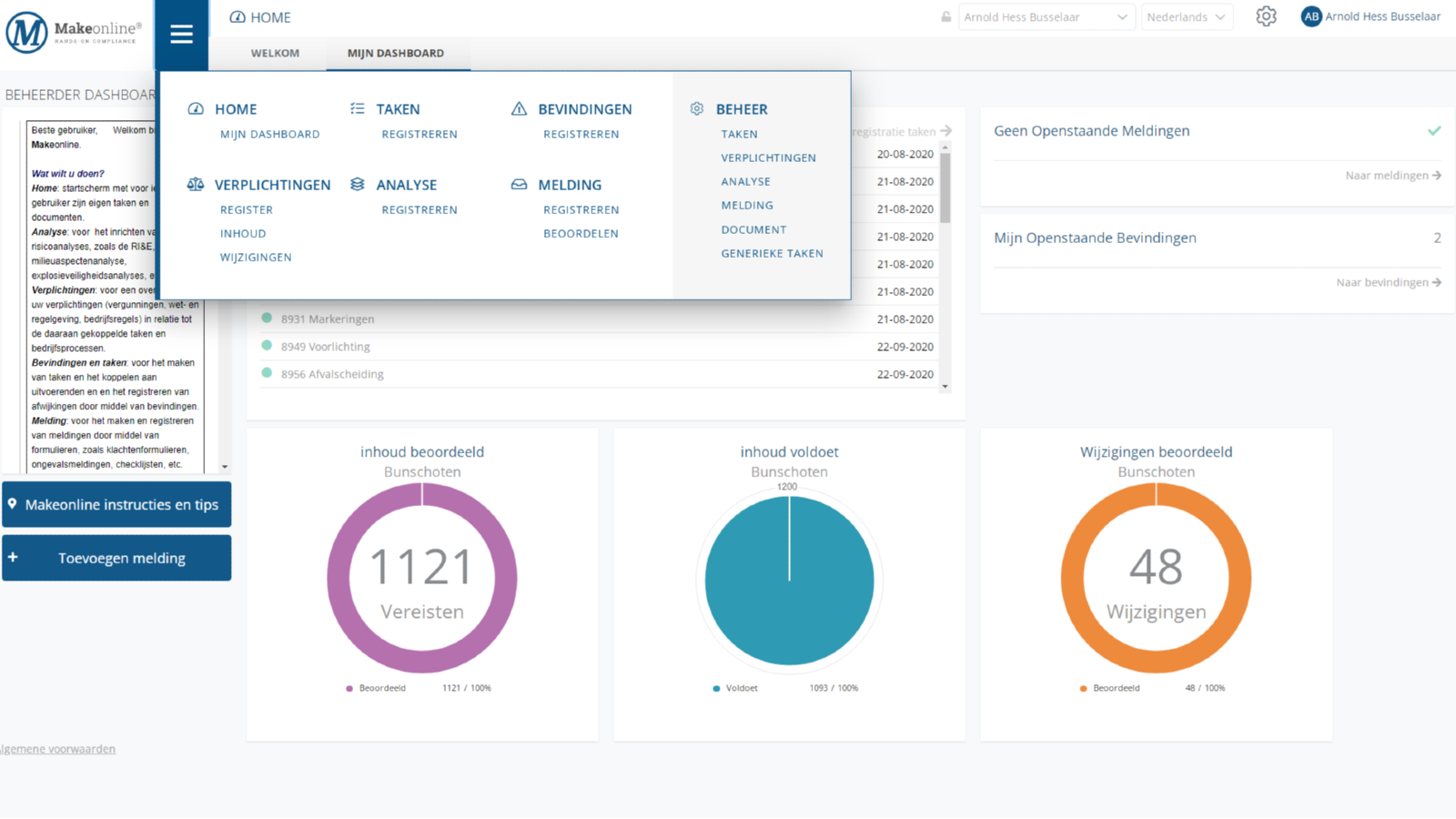Select Generieke Taken under Beheer
The height and width of the screenshot is (819, 1456).
pyautogui.click(x=772, y=254)
